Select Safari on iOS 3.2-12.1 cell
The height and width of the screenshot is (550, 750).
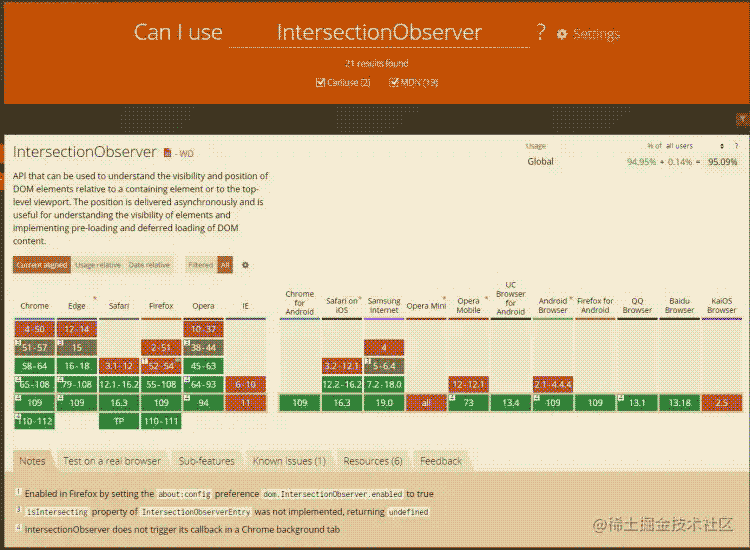click(342, 366)
